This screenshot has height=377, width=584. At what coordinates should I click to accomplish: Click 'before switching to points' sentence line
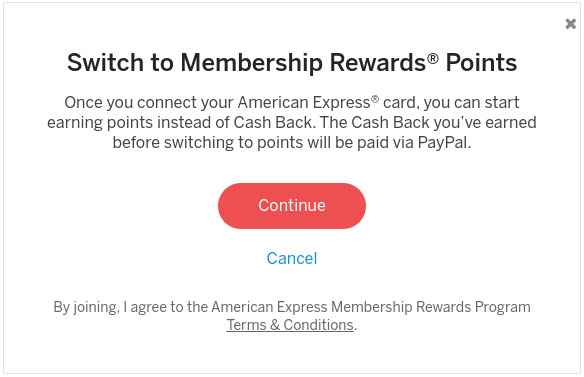207,143
